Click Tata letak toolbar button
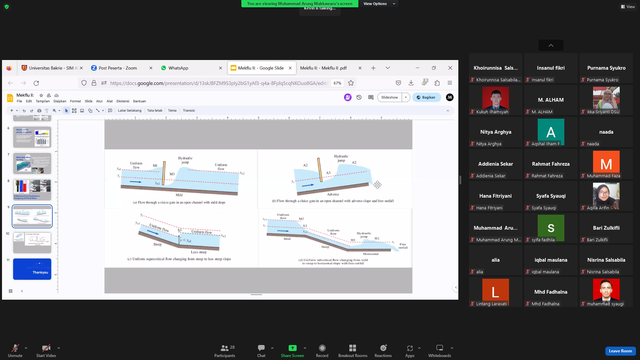The height and width of the screenshot is (360, 640). tap(155, 111)
